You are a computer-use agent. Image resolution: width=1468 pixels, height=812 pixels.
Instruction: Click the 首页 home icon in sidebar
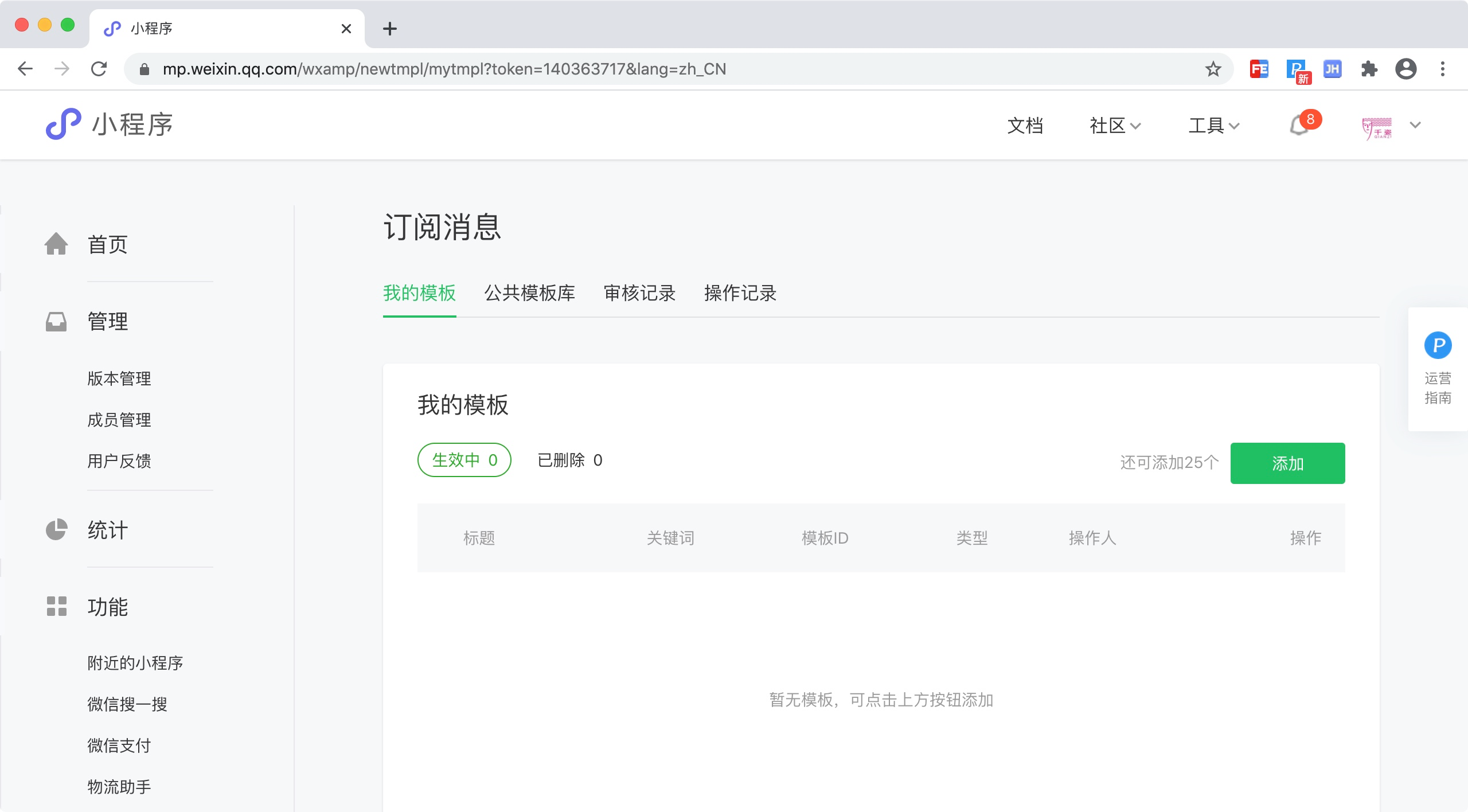point(56,244)
